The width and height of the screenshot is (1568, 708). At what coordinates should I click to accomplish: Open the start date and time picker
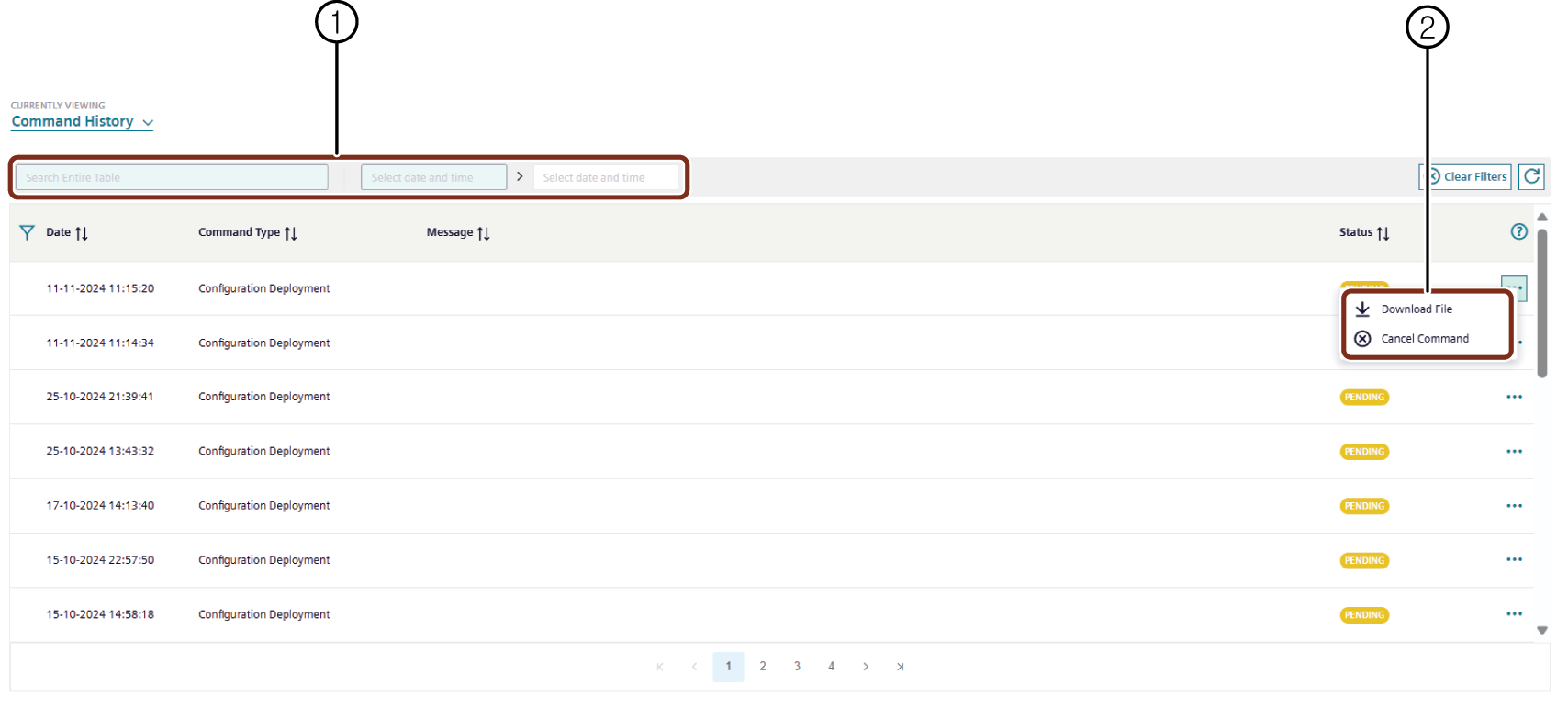coord(433,177)
